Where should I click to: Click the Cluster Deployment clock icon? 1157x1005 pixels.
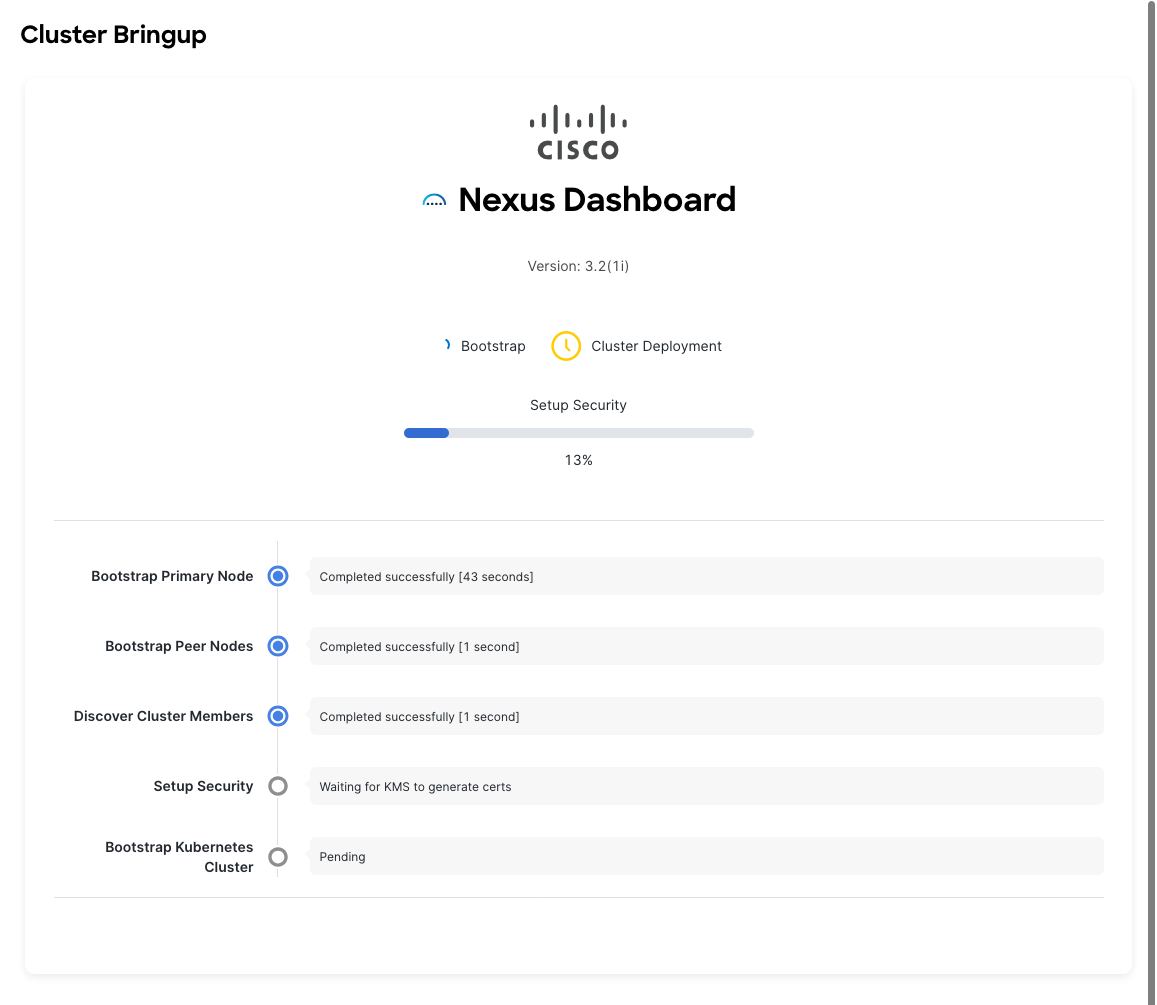coord(566,346)
